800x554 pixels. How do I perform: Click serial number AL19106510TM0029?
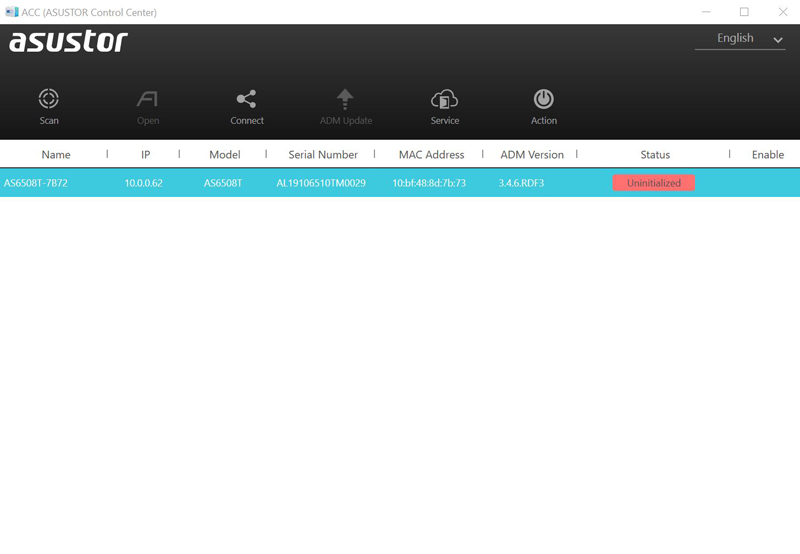[321, 183]
